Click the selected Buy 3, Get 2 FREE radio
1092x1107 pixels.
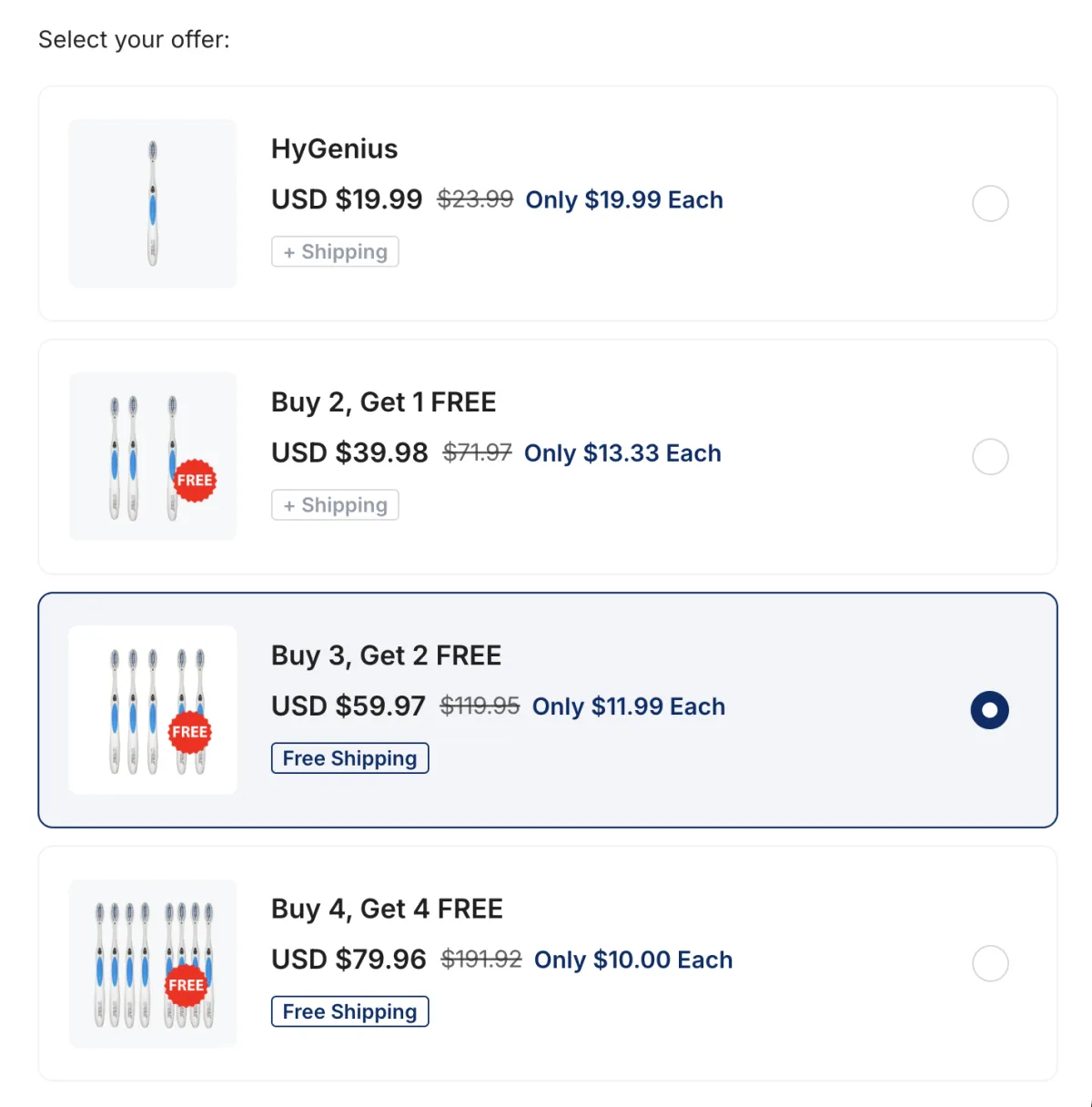coord(990,710)
